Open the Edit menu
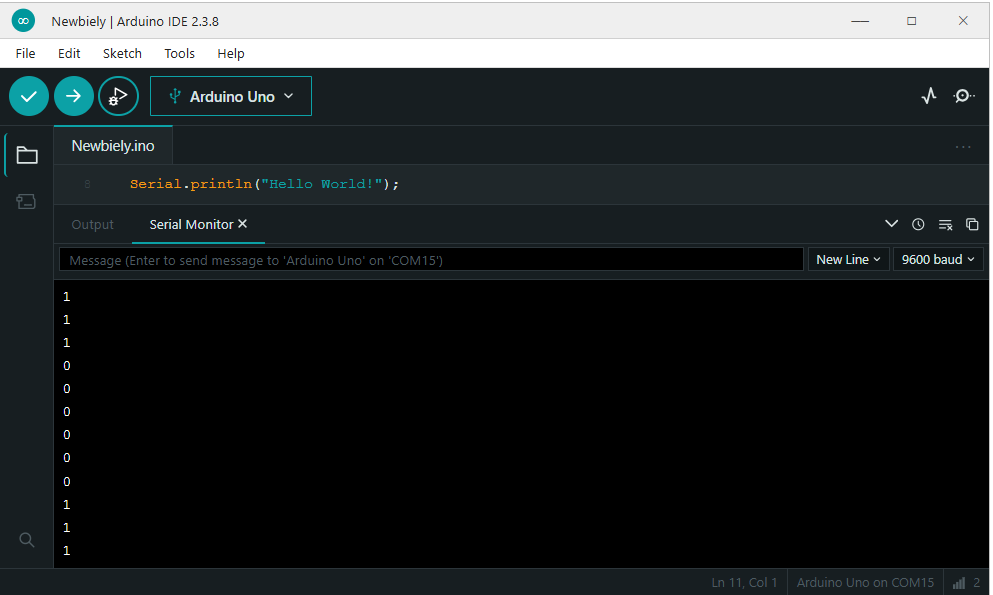This screenshot has width=993, height=595. 69,54
